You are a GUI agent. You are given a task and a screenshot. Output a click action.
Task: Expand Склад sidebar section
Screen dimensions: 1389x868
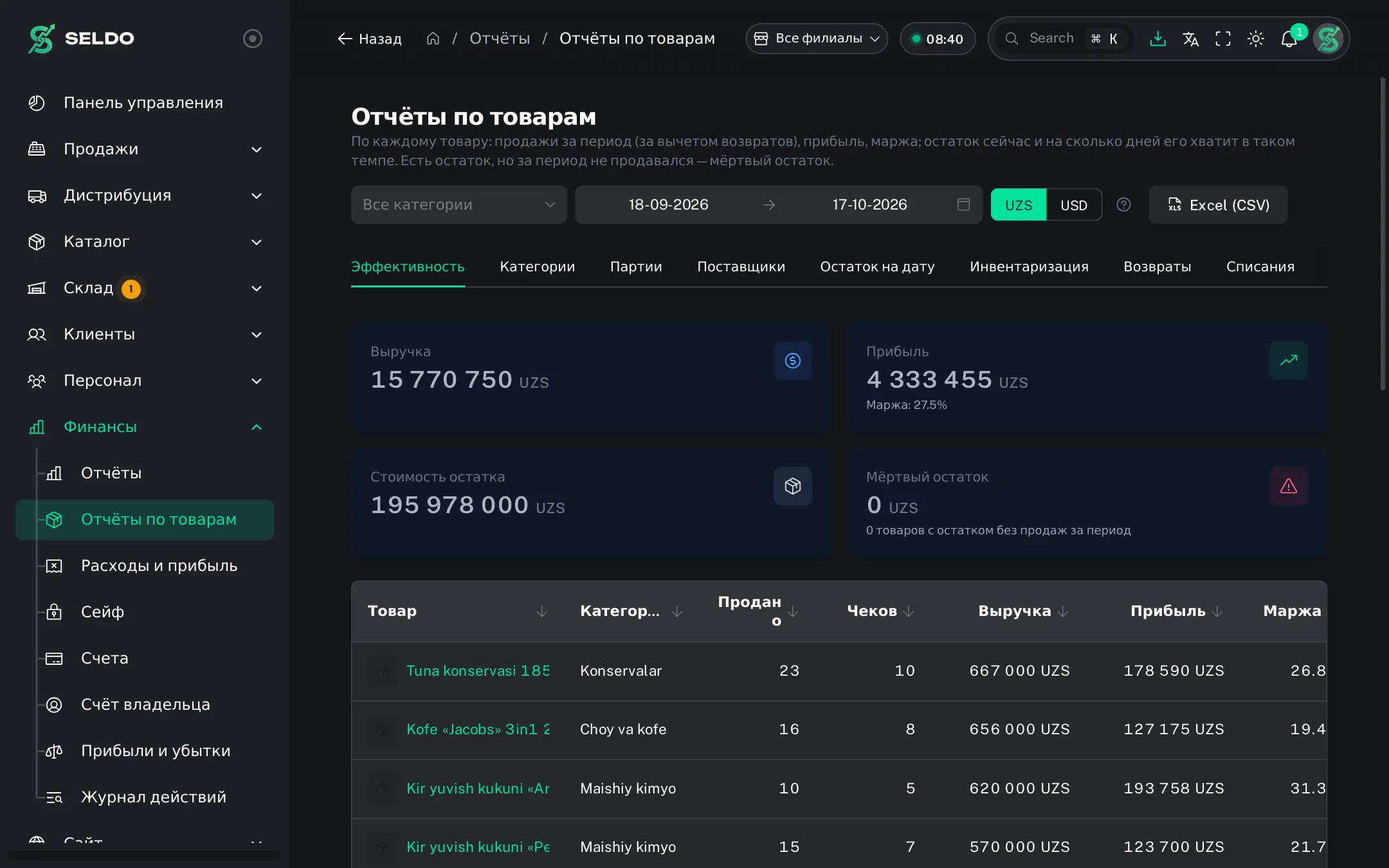145,288
